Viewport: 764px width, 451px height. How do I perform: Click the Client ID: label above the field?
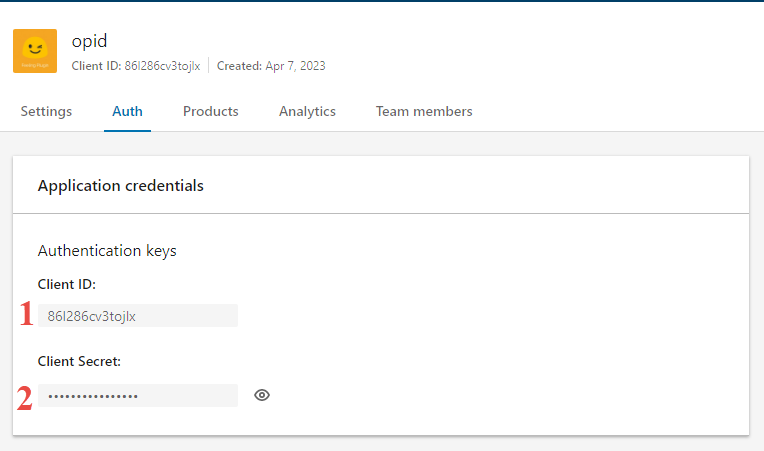67,284
